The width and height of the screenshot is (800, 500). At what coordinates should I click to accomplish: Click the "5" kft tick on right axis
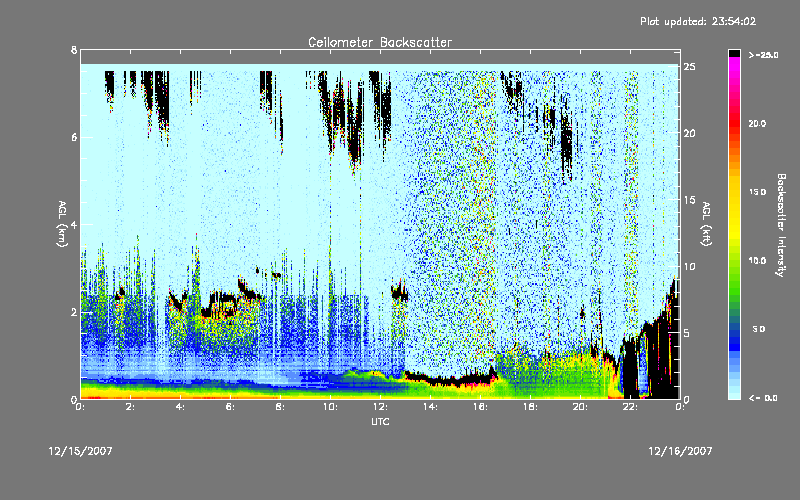click(x=687, y=333)
